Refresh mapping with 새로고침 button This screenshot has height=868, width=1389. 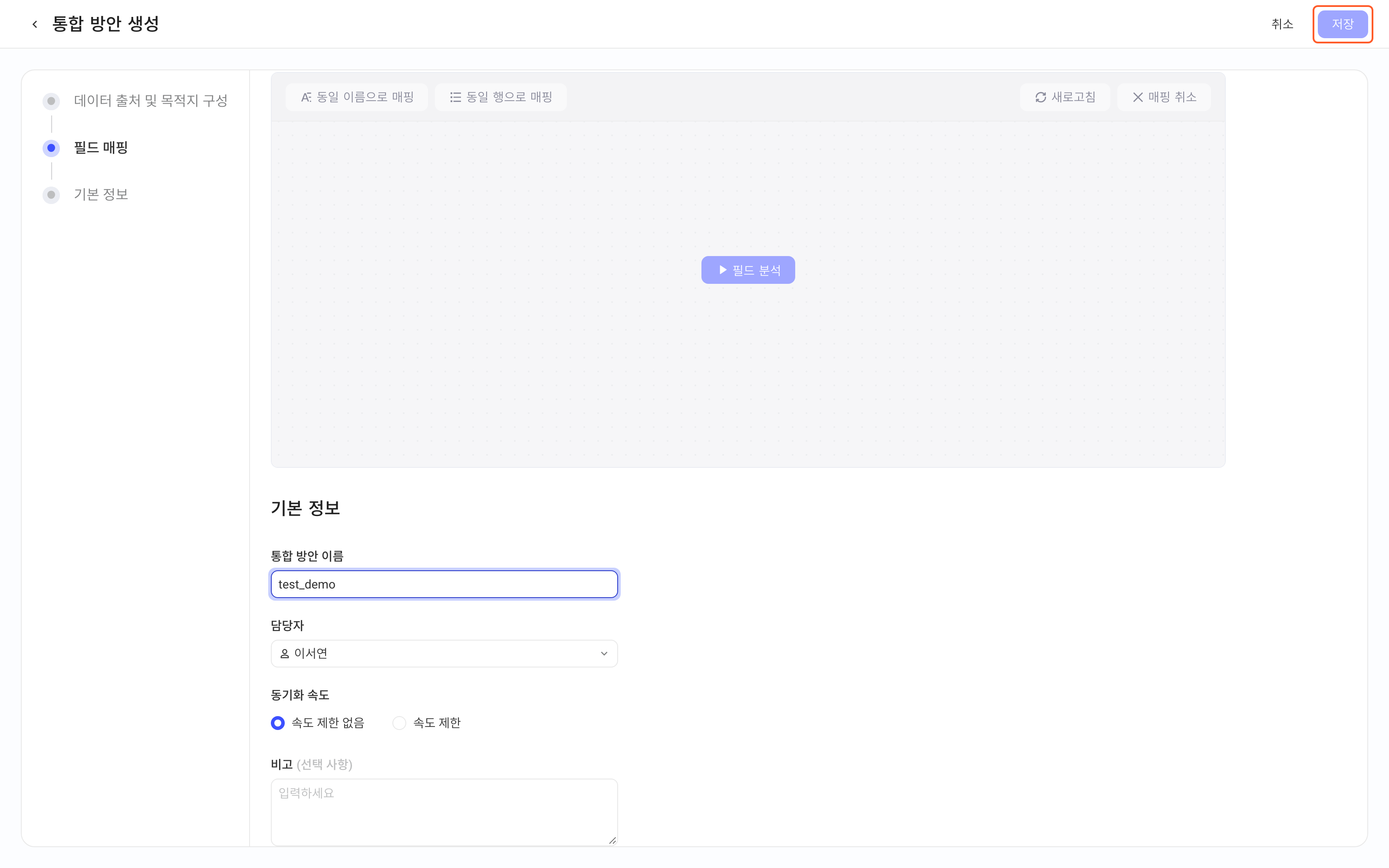point(1065,97)
